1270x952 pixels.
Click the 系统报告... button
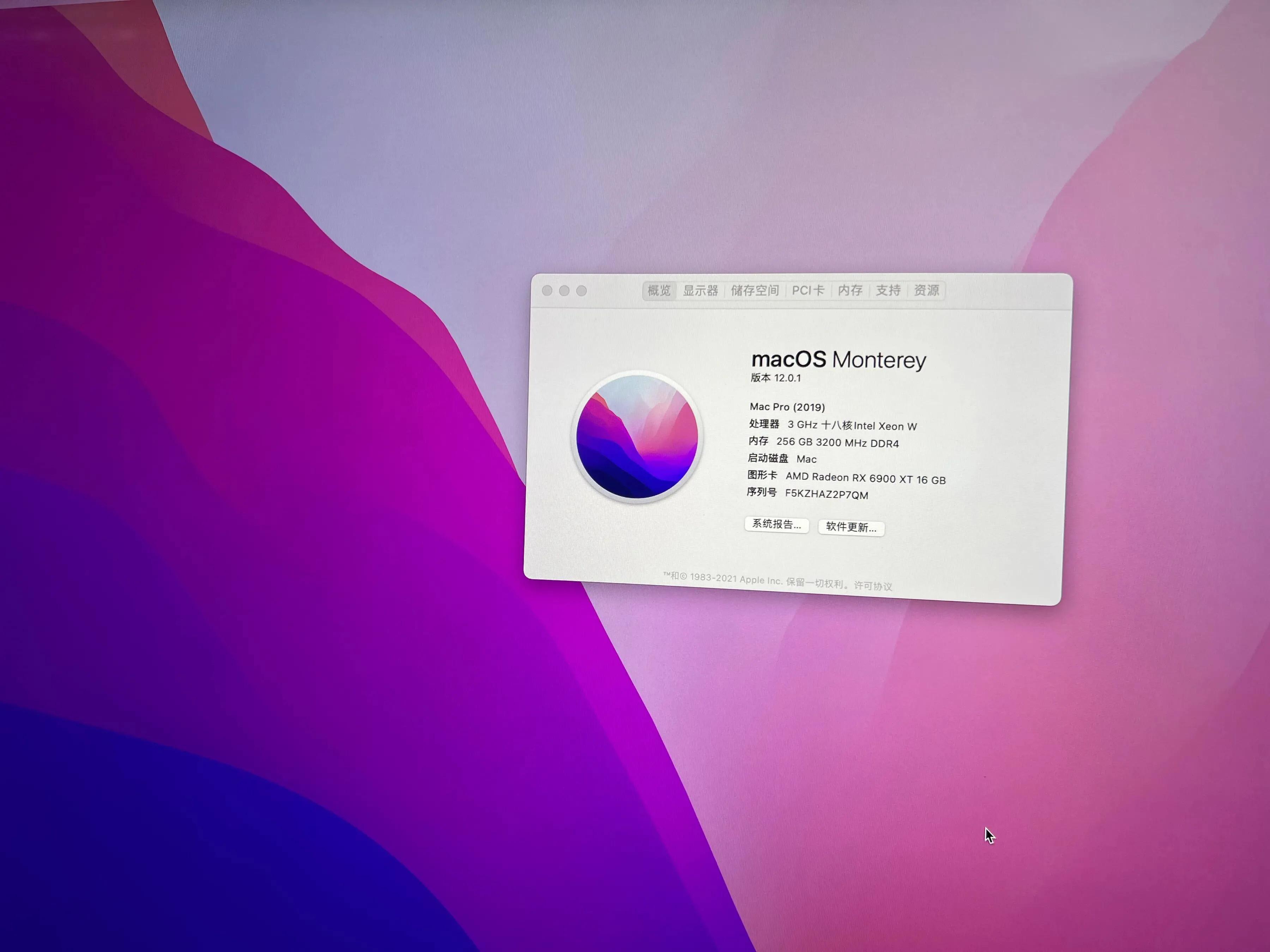tap(777, 525)
